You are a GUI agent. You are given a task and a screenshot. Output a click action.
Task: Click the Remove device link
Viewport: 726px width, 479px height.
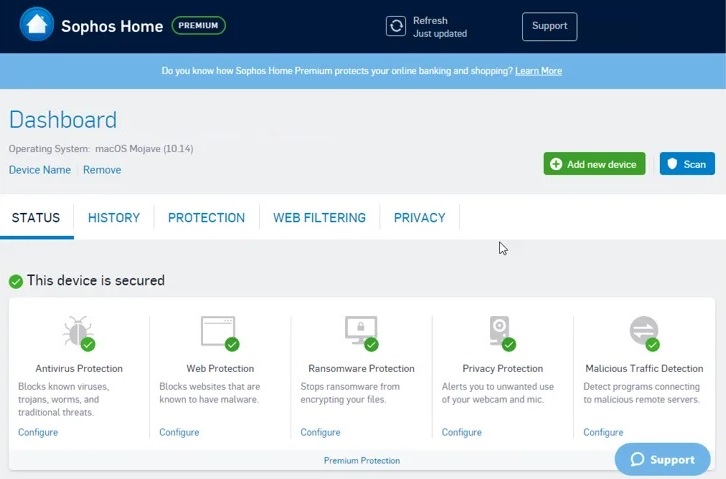coord(102,170)
